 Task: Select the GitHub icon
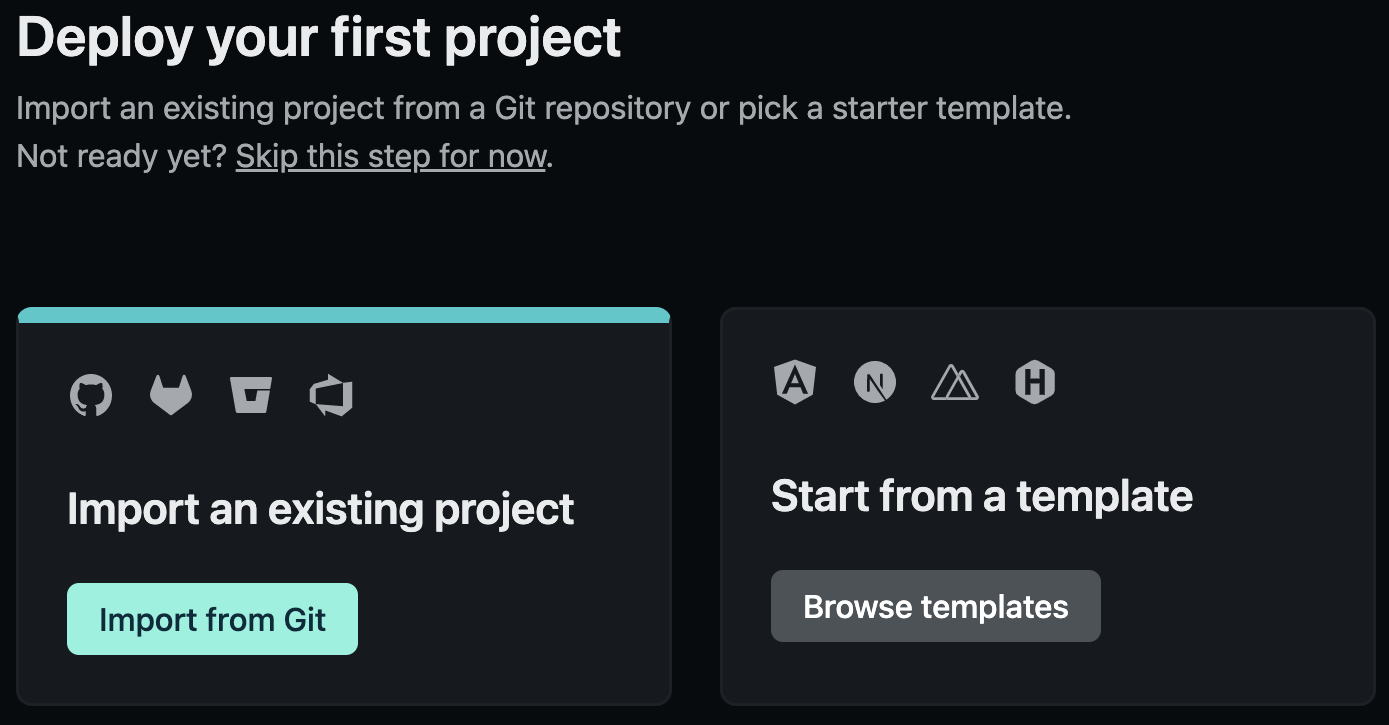tap(91, 394)
